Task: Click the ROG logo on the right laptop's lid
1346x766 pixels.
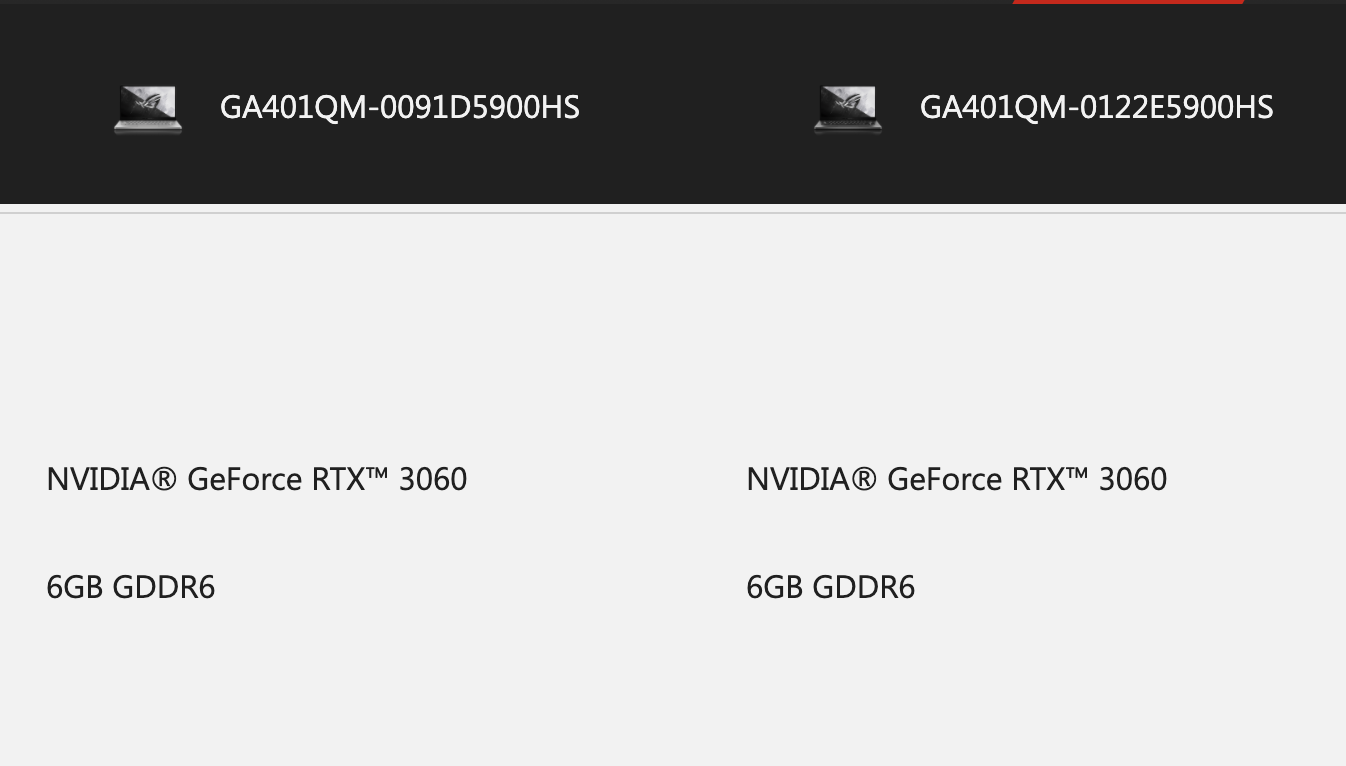Action: [x=850, y=103]
